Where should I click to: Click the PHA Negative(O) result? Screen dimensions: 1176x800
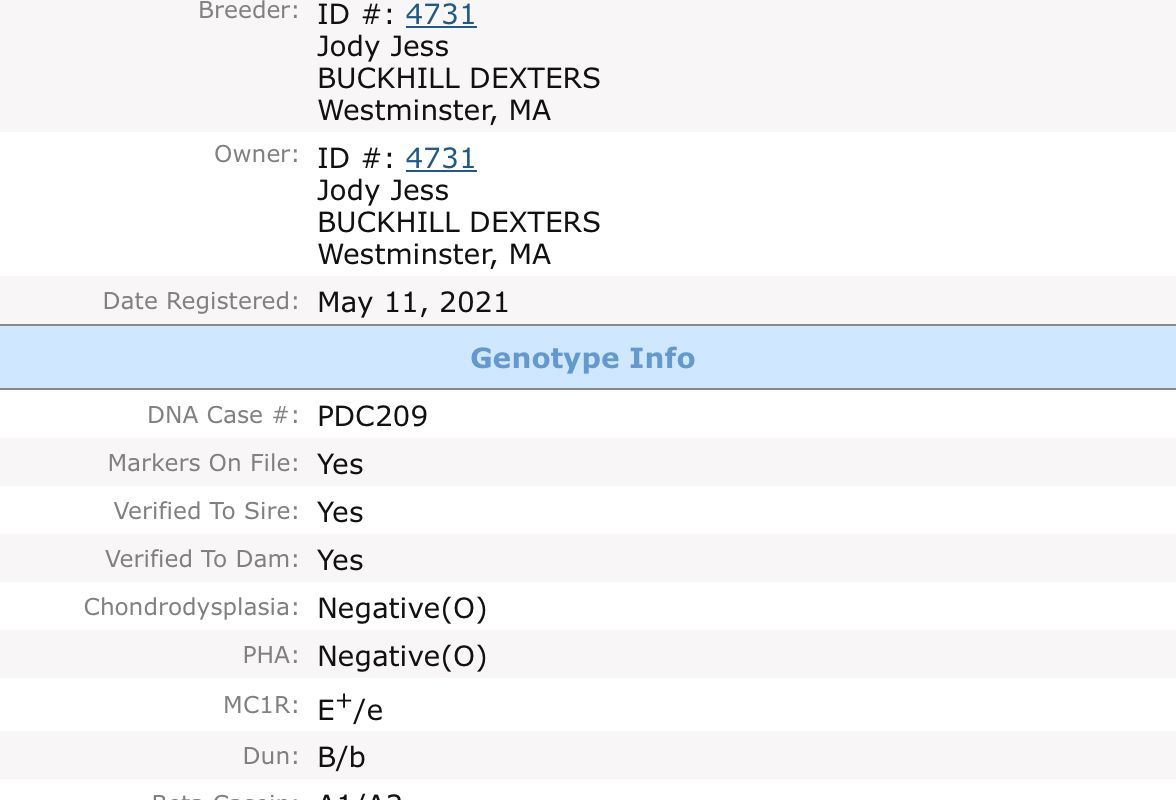pos(401,656)
